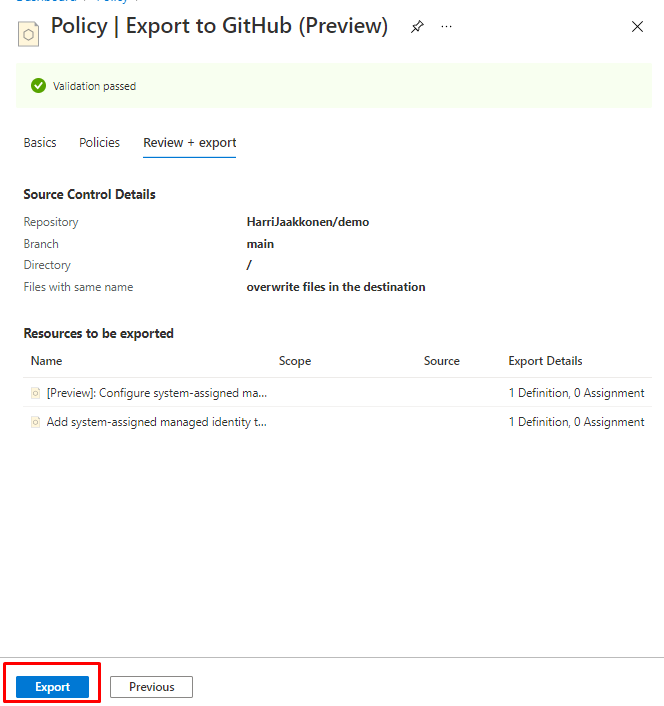Close the Export to GitHub panel
The height and width of the screenshot is (706, 664).
pyautogui.click(x=637, y=27)
